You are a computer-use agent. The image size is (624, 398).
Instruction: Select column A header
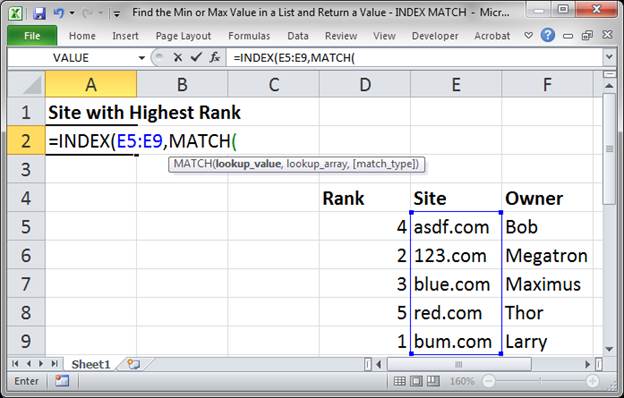click(91, 84)
